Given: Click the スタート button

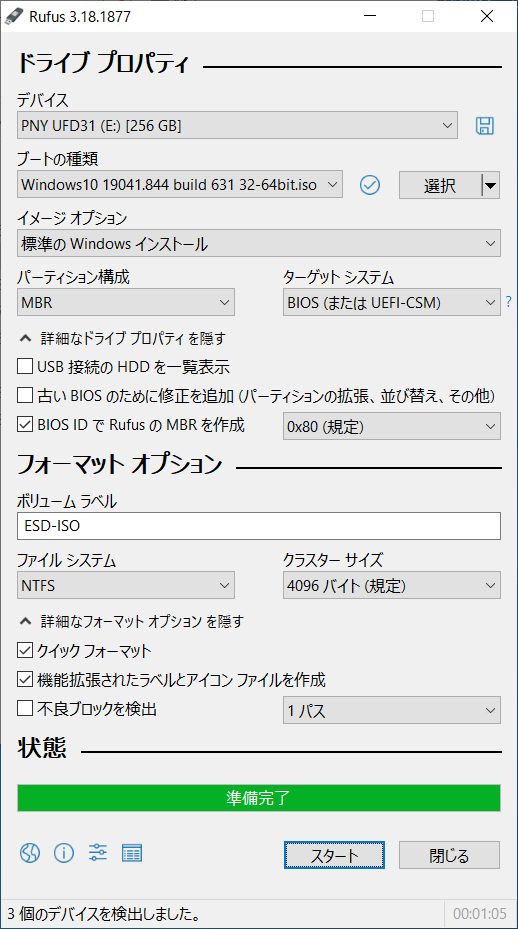Looking at the screenshot, I should tap(334, 856).
